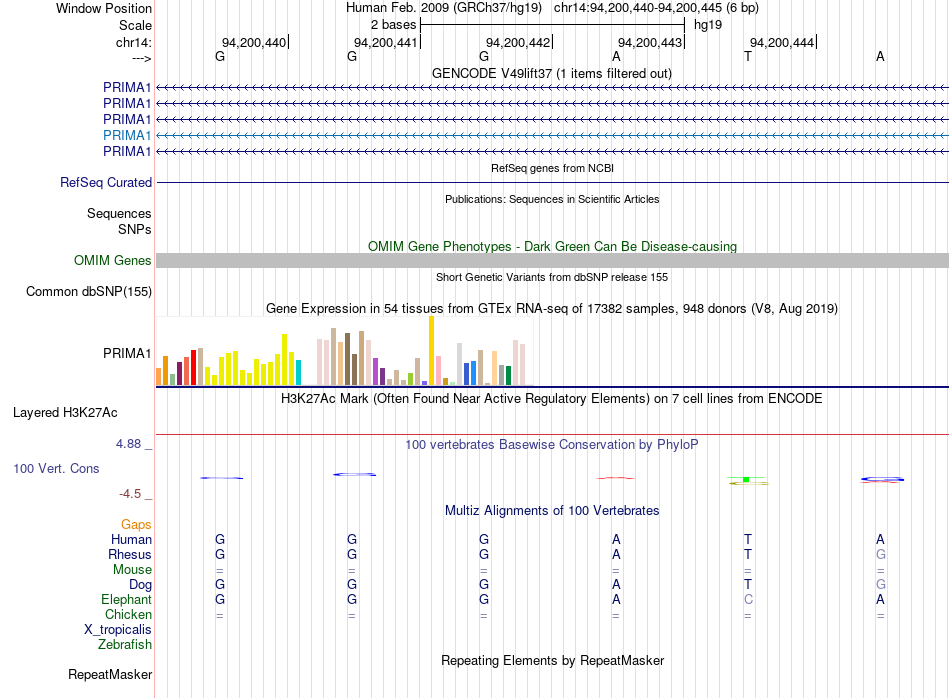Select the light-blue PRIMA1 transcript label
Screen dimensions: 950x698
(x=127, y=135)
